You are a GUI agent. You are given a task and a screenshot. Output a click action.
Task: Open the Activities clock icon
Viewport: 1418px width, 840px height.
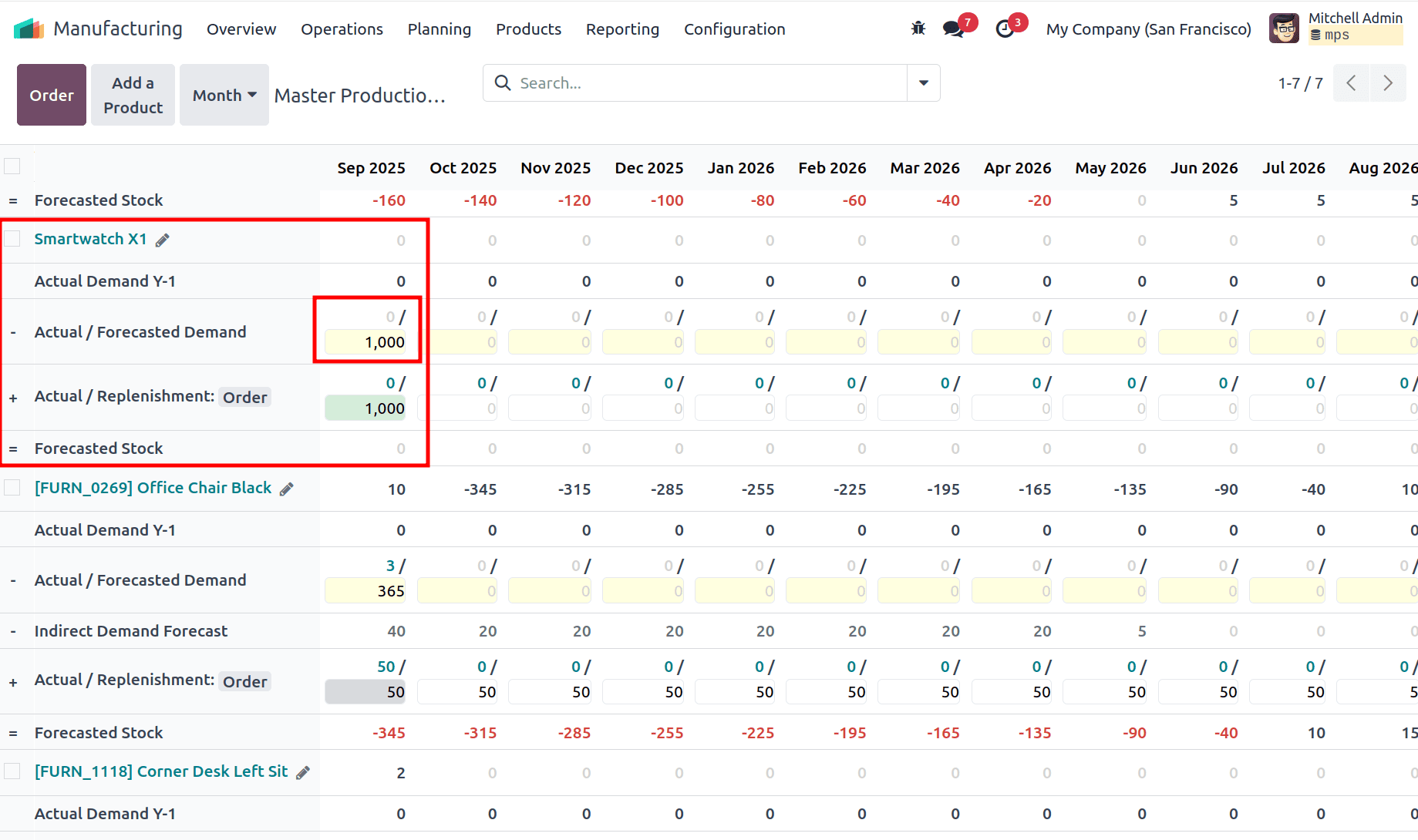1004,28
